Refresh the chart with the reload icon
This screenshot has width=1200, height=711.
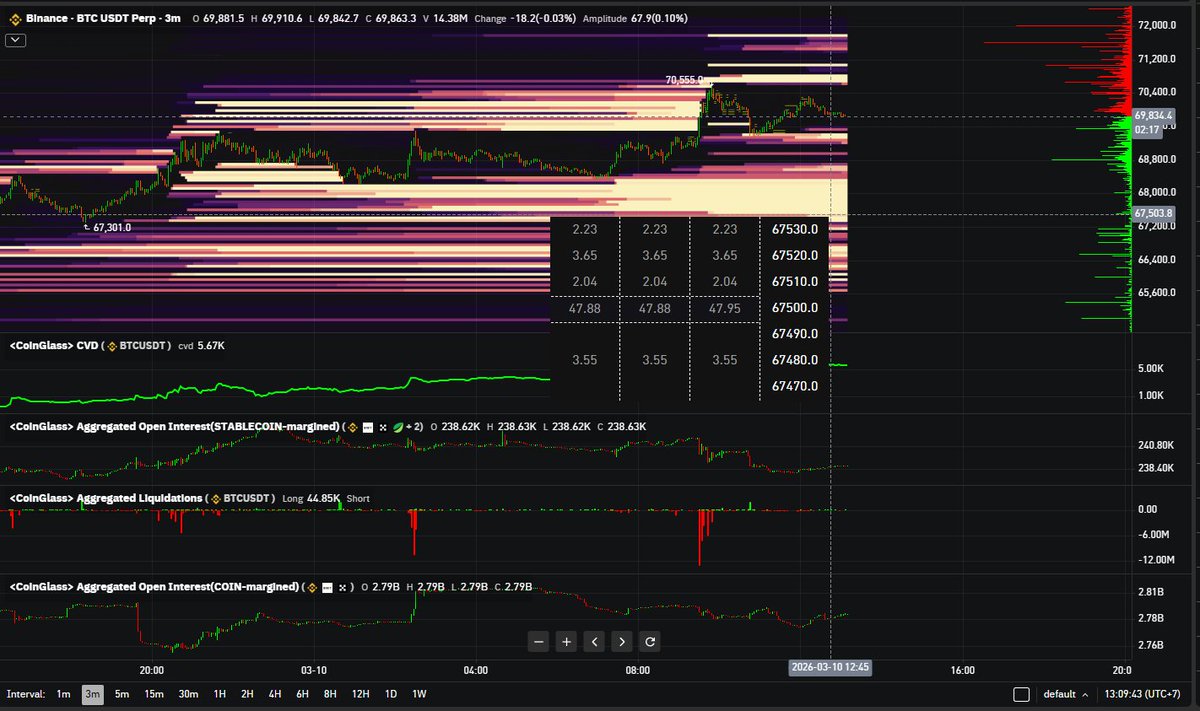[x=648, y=641]
